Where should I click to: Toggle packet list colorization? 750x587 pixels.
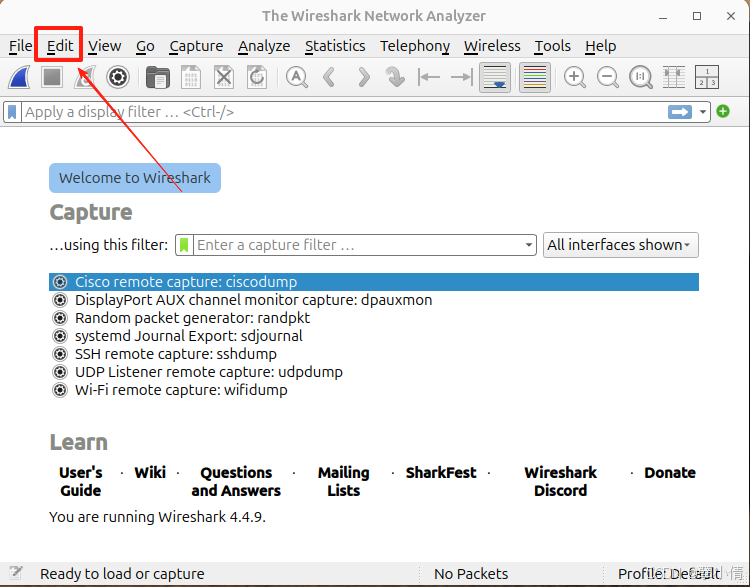point(535,77)
